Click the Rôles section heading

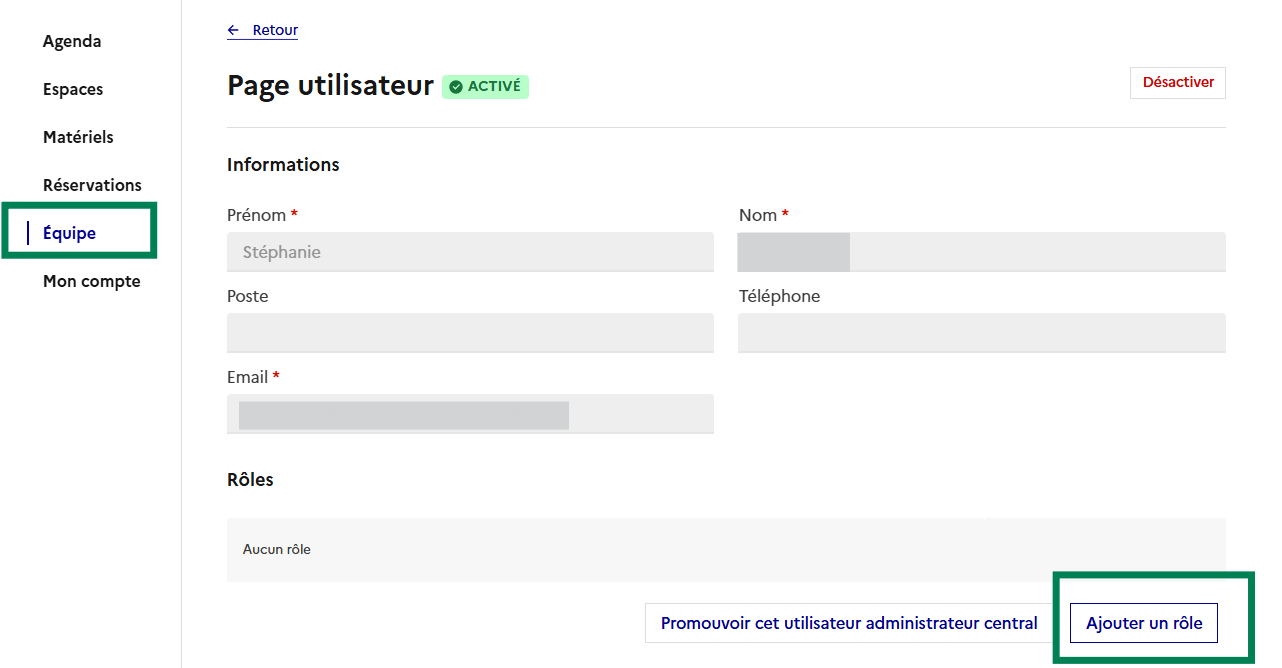click(x=250, y=479)
